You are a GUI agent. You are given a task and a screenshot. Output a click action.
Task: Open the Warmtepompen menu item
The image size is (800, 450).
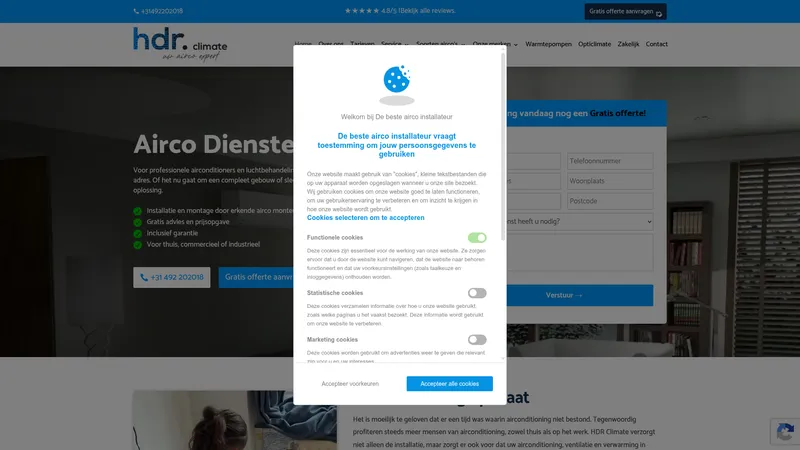548,44
